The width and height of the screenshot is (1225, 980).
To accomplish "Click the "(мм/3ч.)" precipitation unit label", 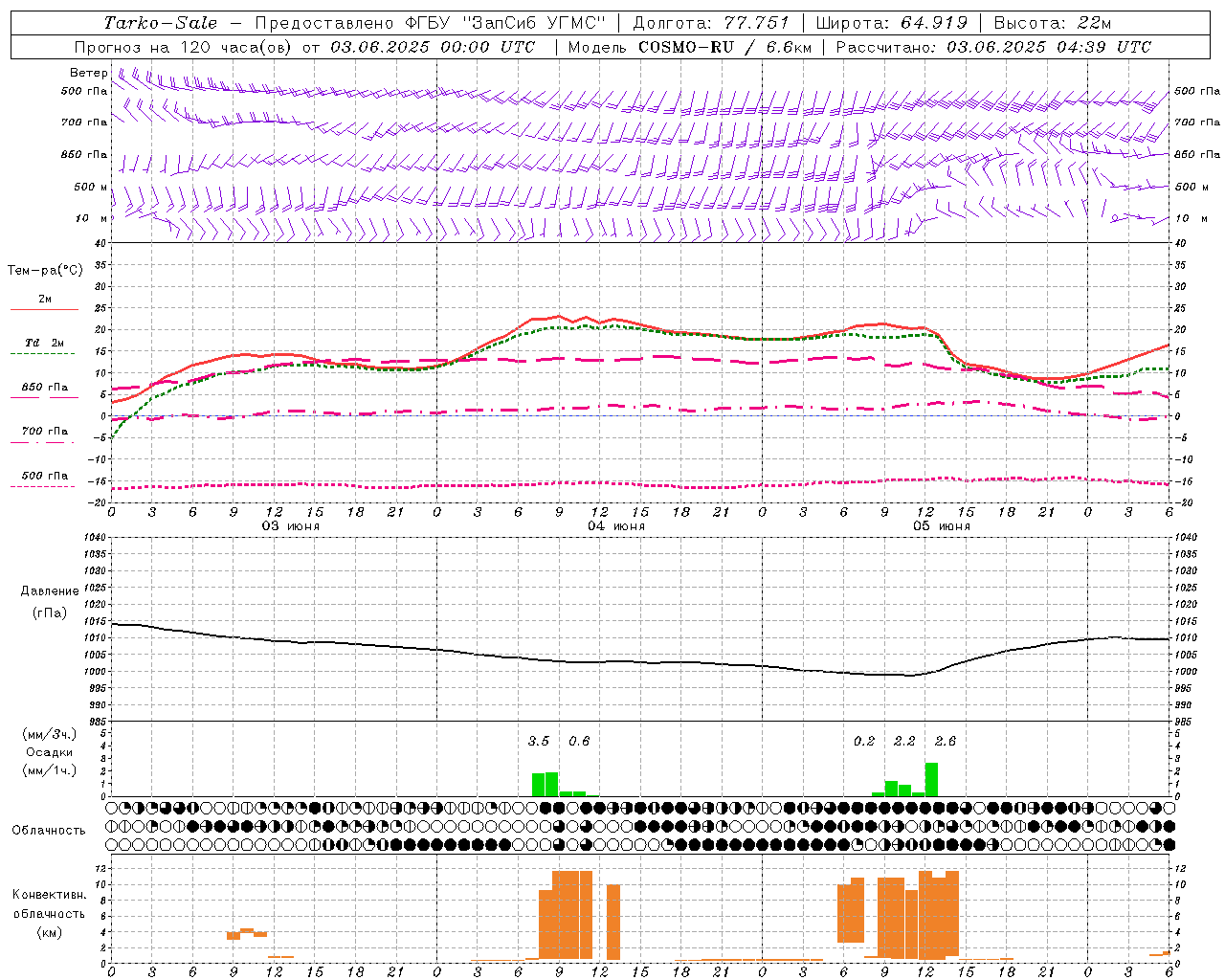I will (50, 734).
